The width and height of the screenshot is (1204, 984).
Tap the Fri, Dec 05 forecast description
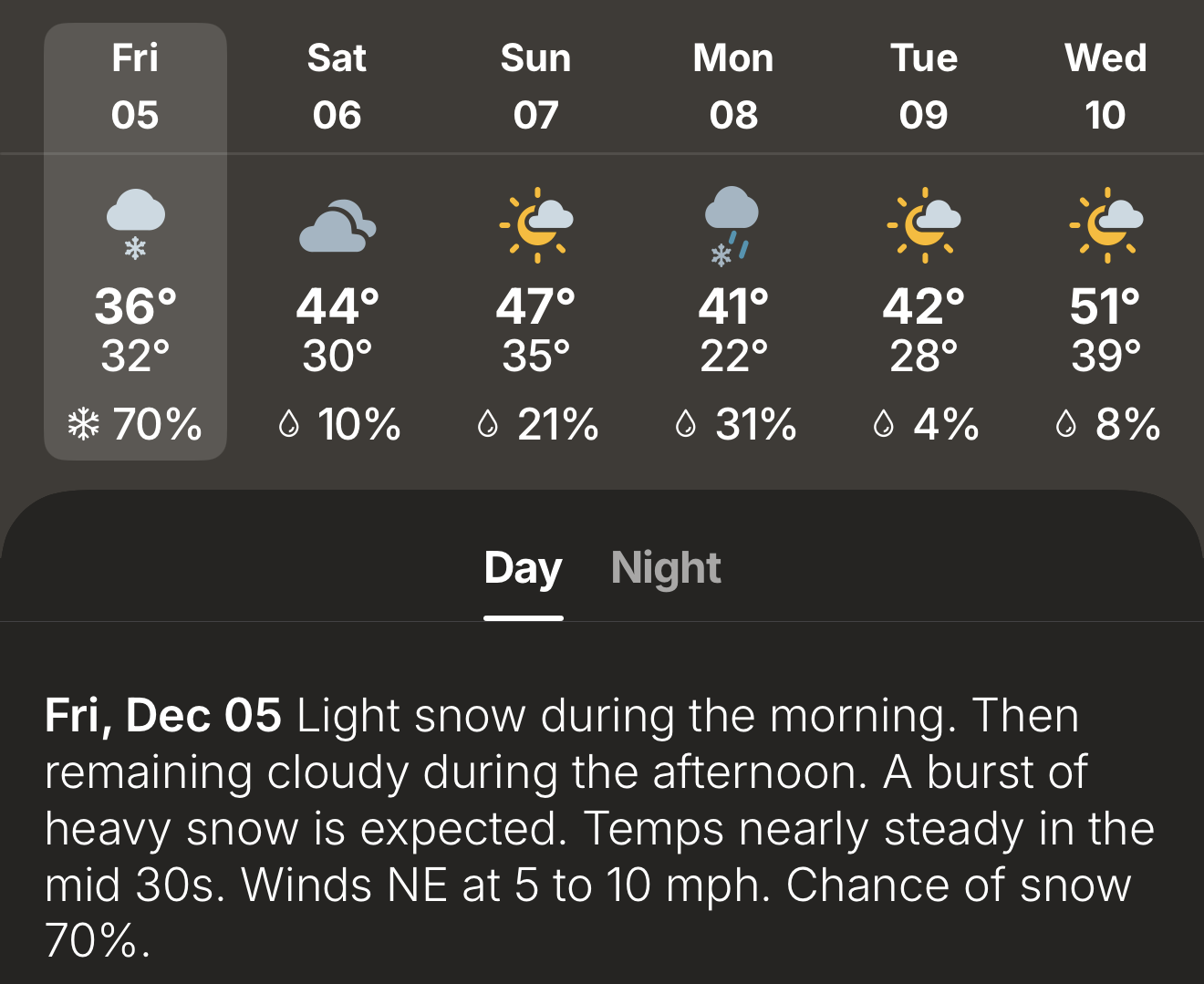click(x=600, y=827)
